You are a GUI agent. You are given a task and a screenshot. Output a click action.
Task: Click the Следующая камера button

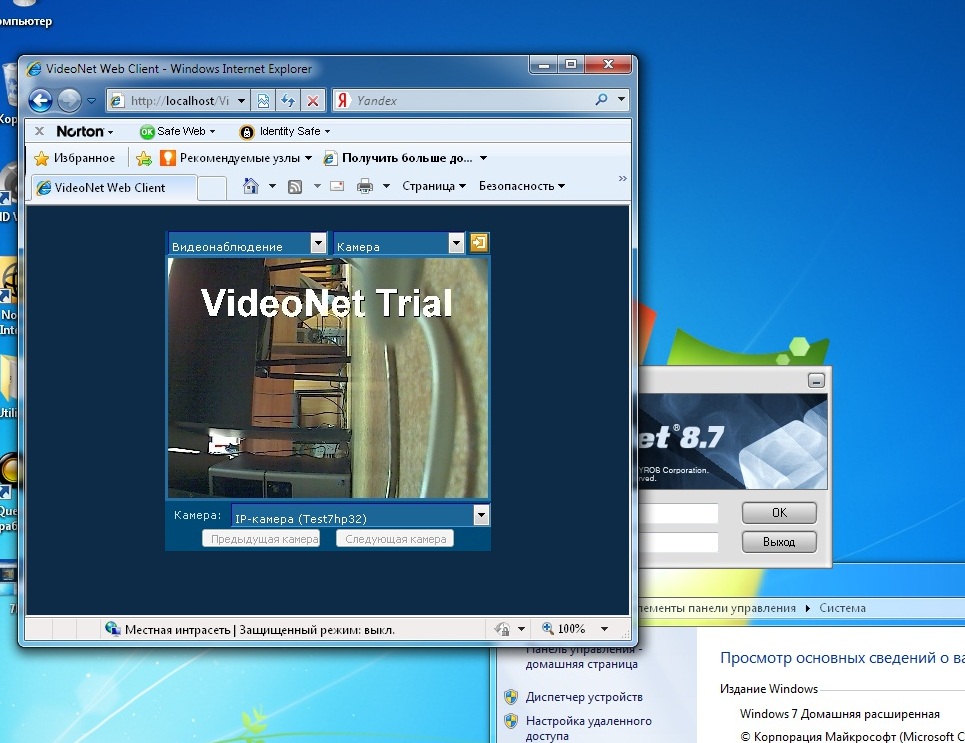tap(395, 539)
